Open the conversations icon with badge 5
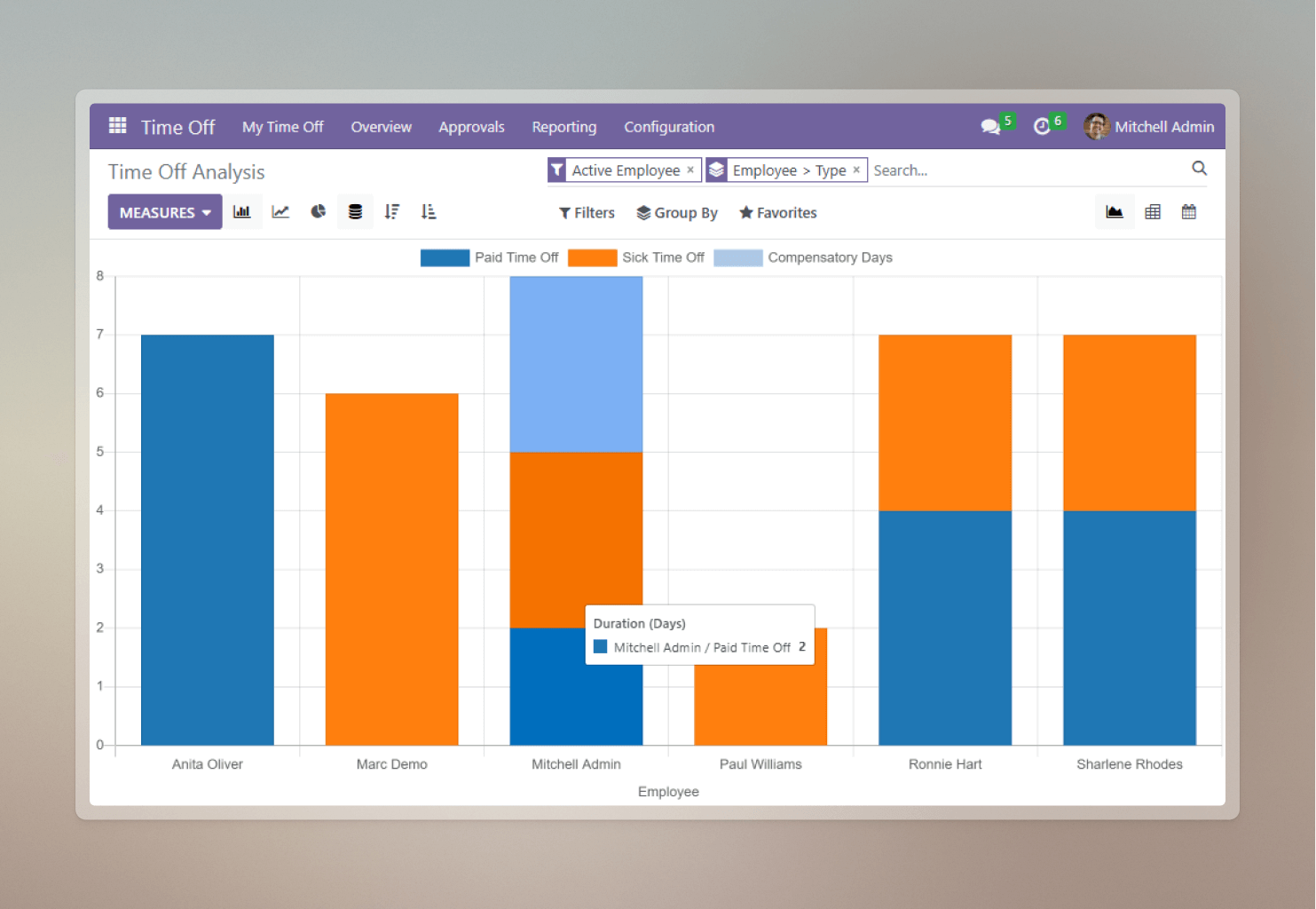The height and width of the screenshot is (909, 1316). pos(991,127)
